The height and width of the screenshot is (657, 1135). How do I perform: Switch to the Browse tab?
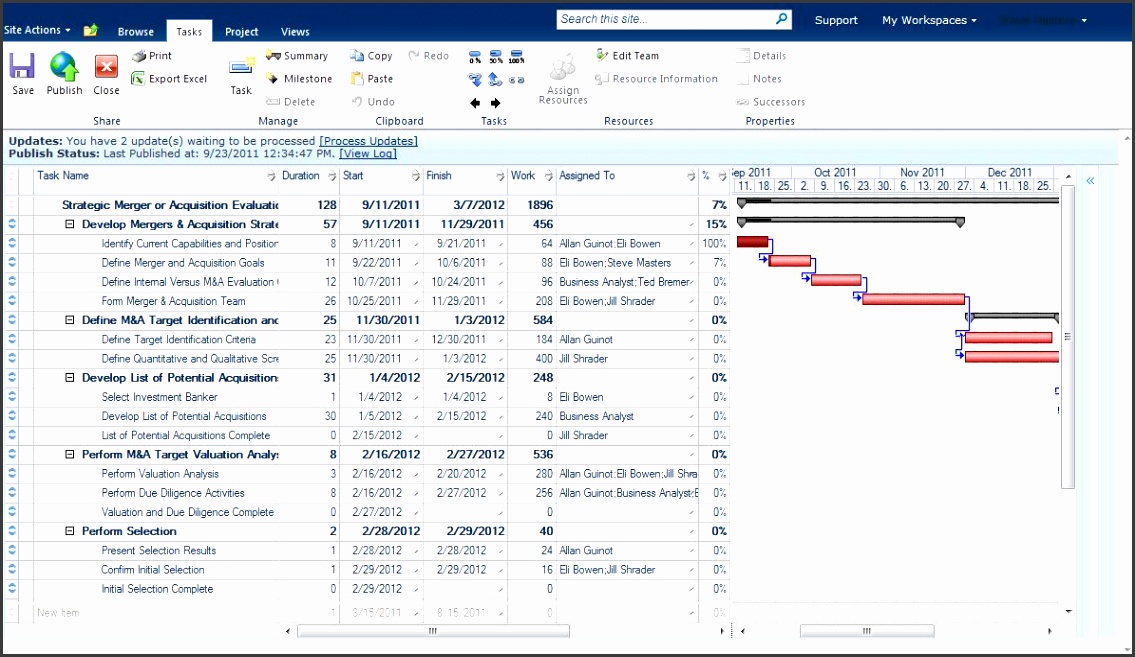[x=135, y=31]
